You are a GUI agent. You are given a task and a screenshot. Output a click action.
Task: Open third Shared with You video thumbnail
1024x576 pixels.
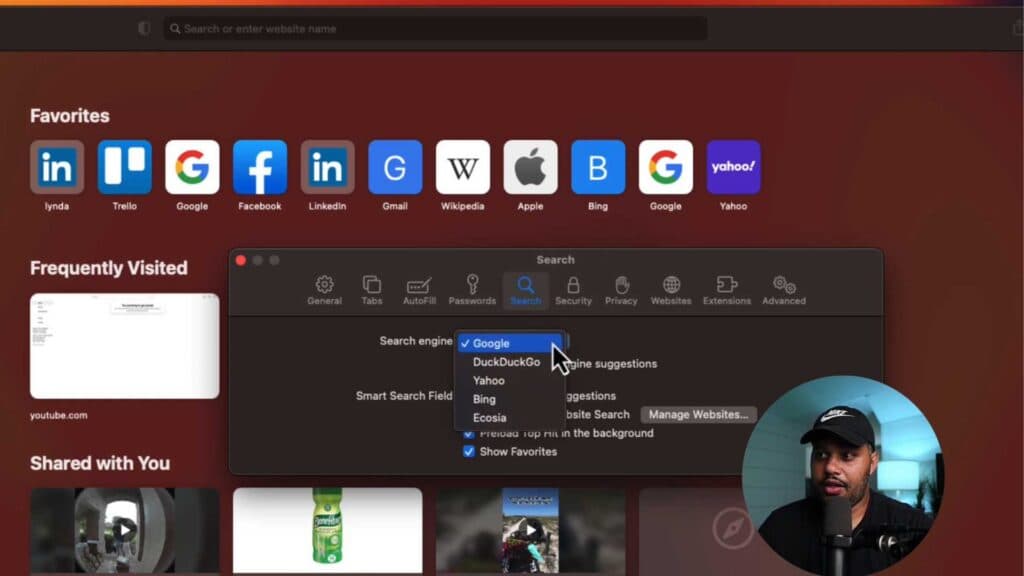point(530,530)
